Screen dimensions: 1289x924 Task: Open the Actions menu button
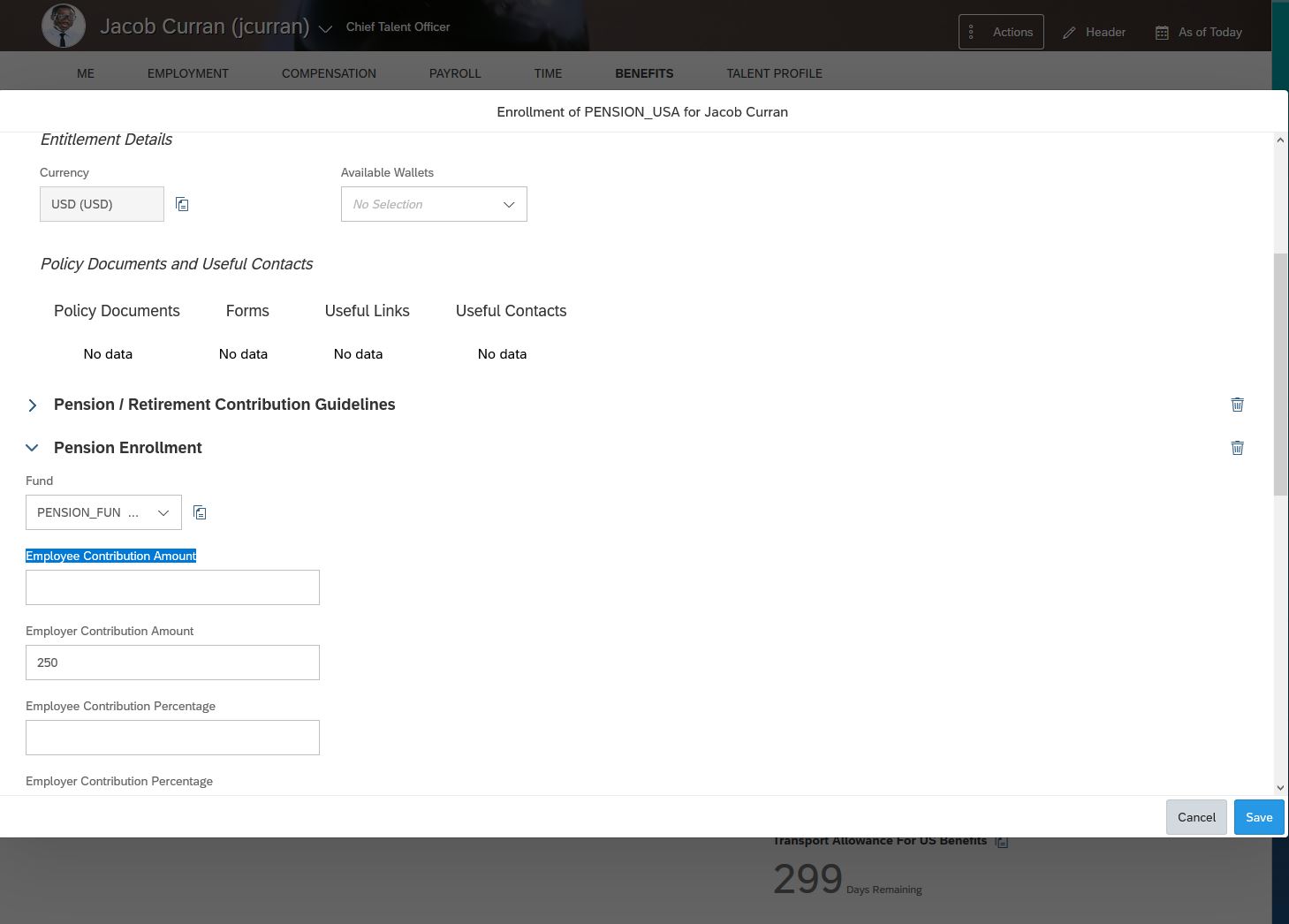pyautogui.click(x=1001, y=32)
